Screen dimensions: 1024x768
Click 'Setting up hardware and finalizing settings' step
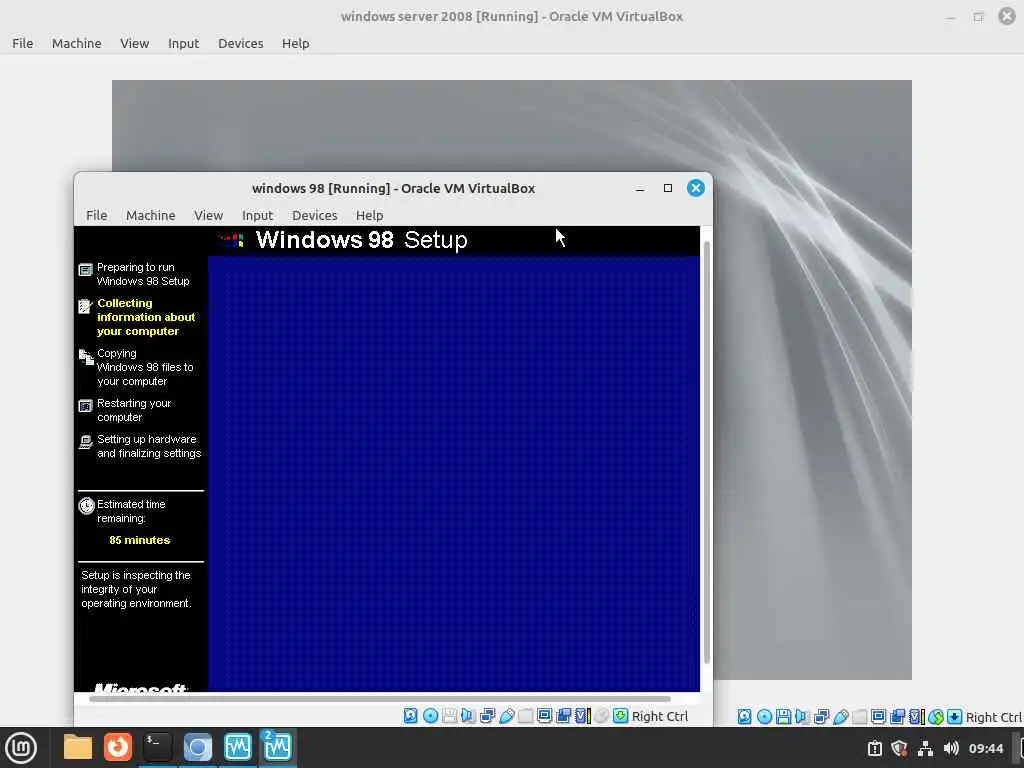[149, 446]
